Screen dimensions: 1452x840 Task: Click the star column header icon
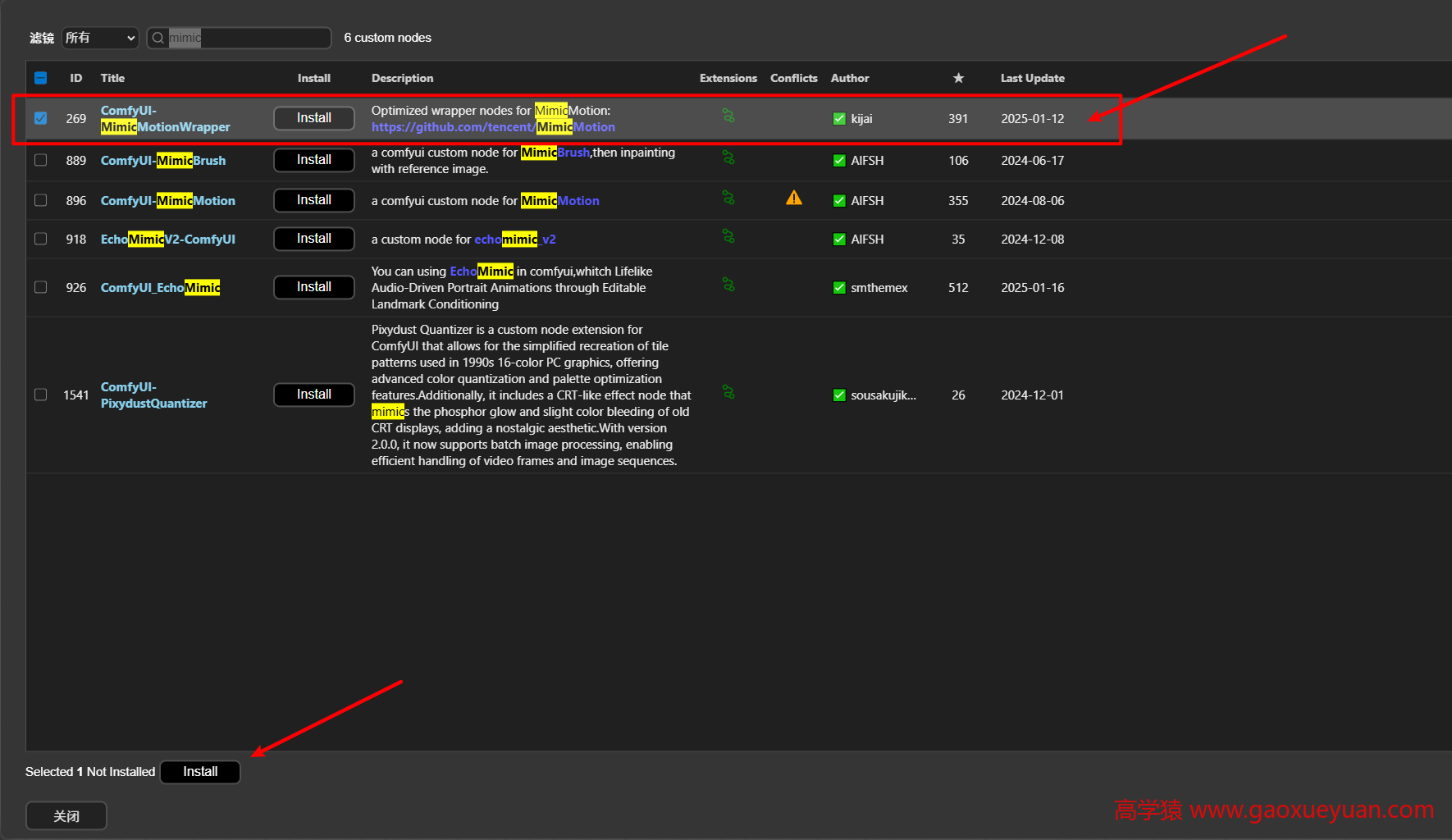click(958, 78)
